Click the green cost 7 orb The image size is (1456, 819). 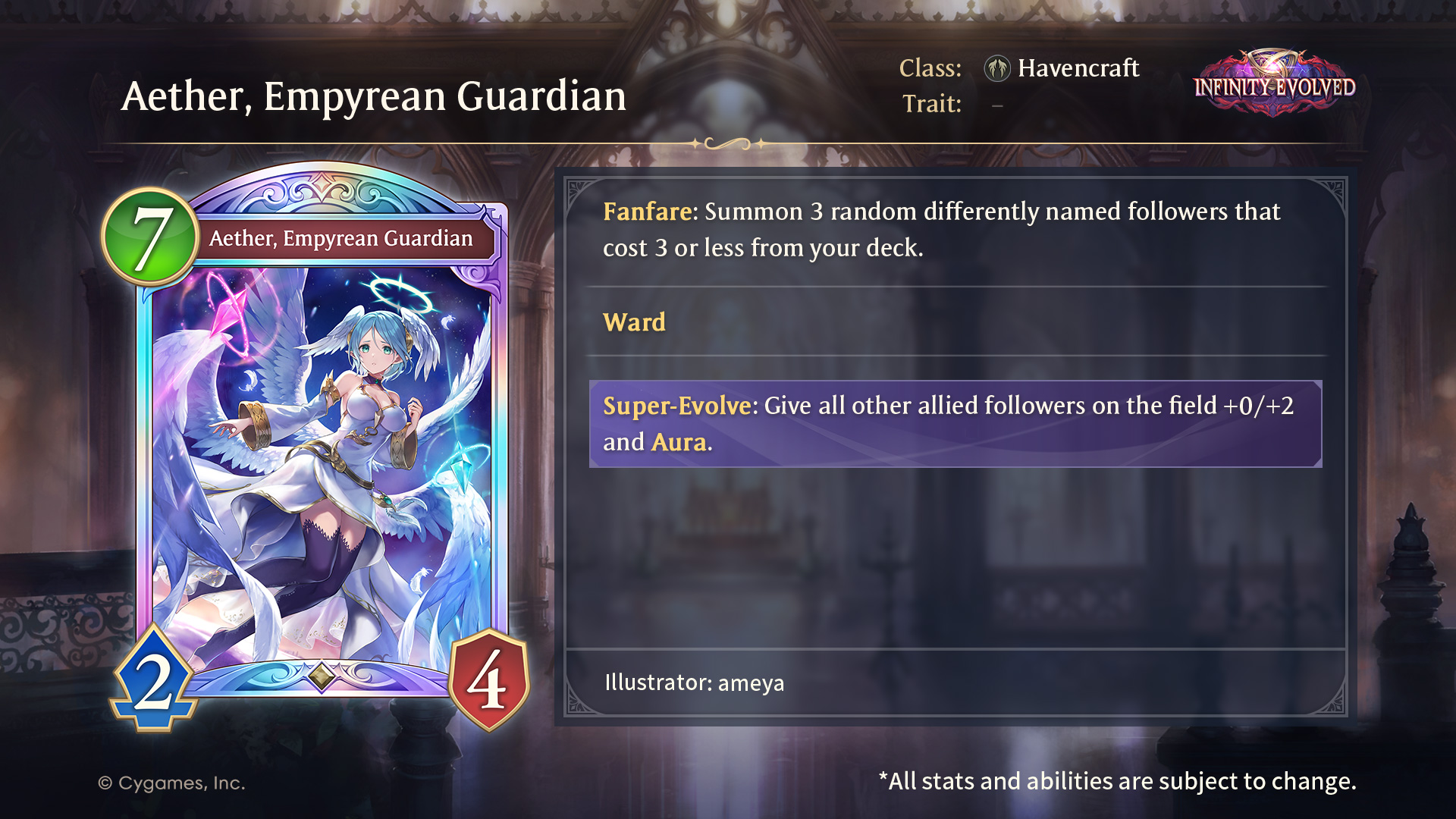point(150,237)
